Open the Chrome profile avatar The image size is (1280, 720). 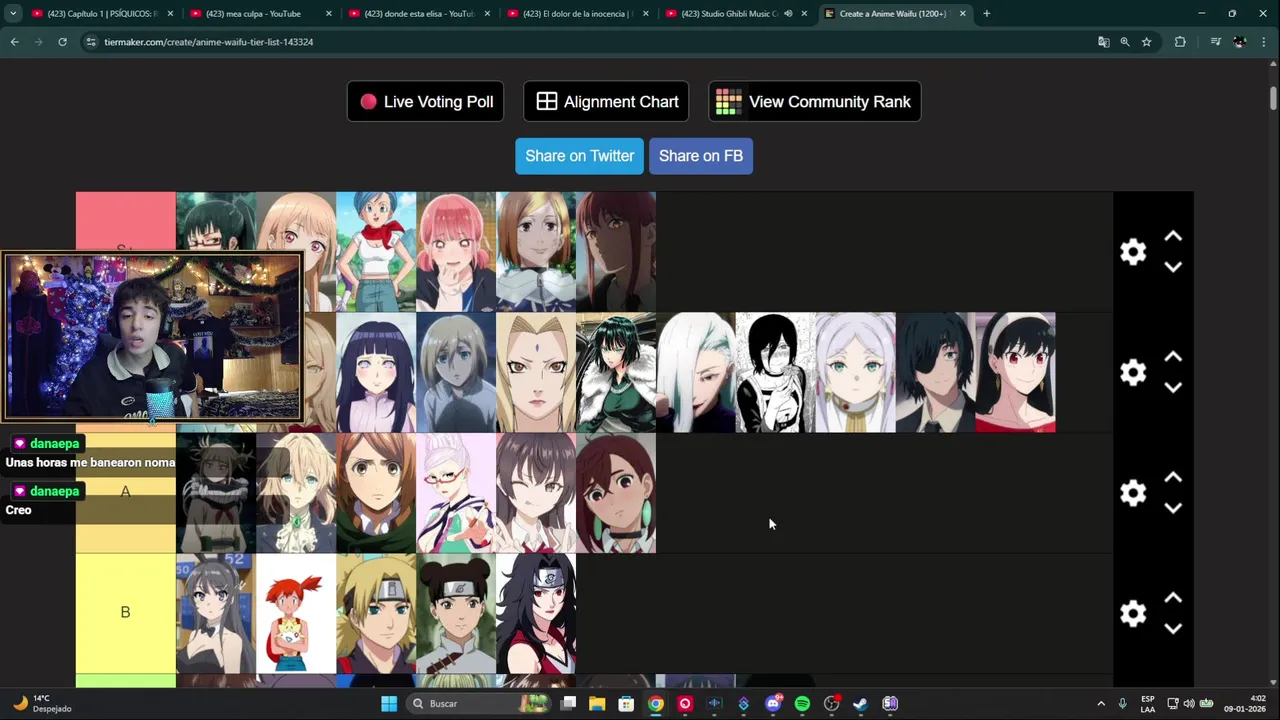click(x=1240, y=42)
